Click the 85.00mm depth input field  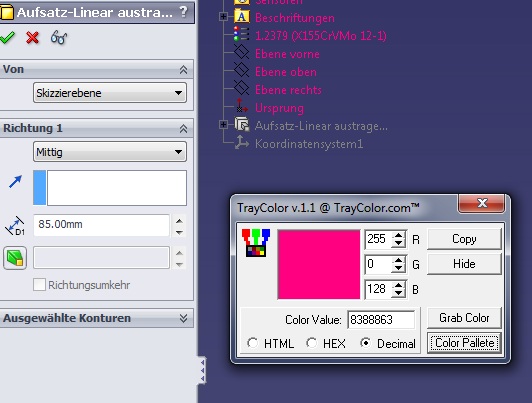101,225
